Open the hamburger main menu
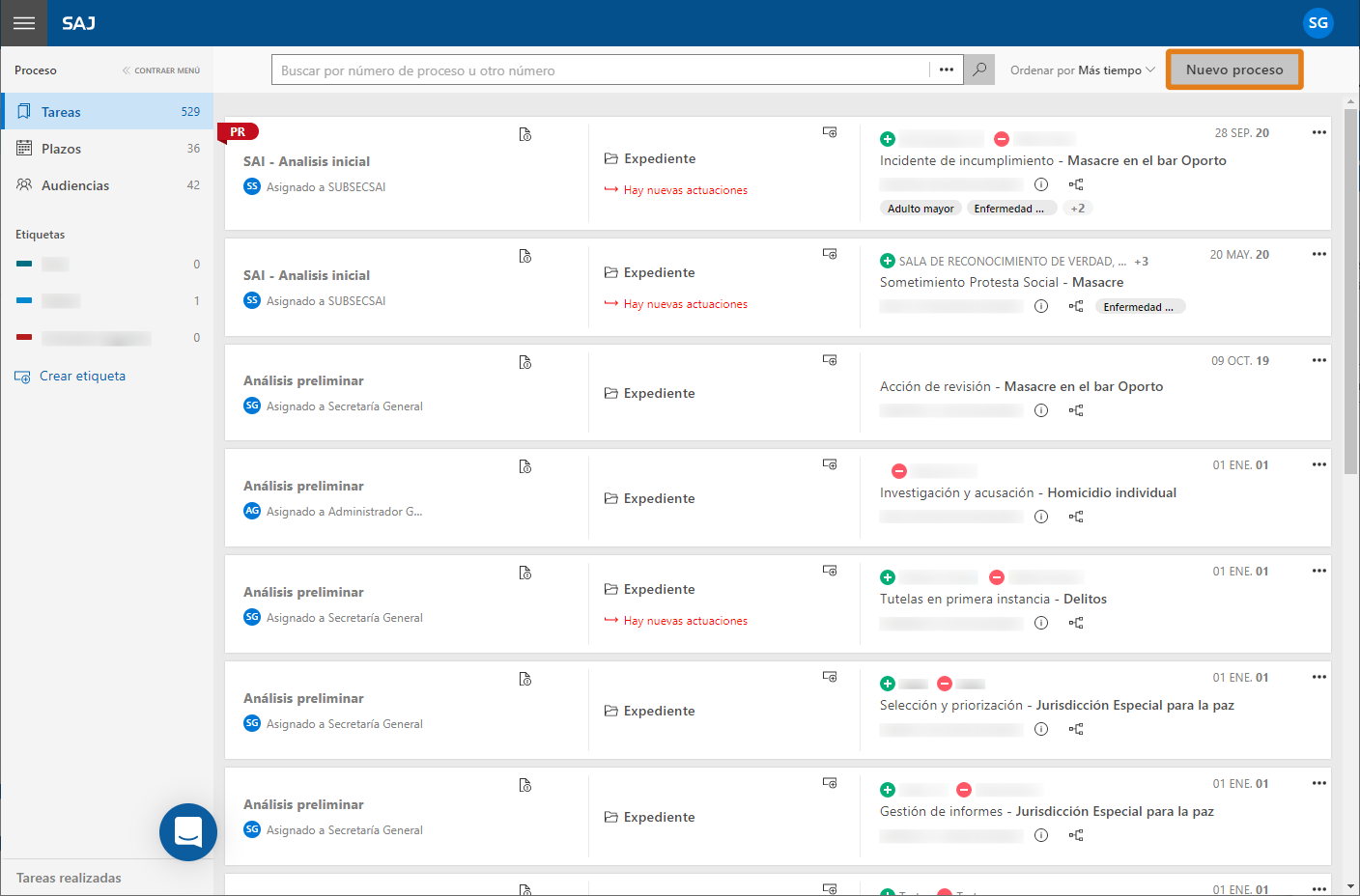 (24, 23)
